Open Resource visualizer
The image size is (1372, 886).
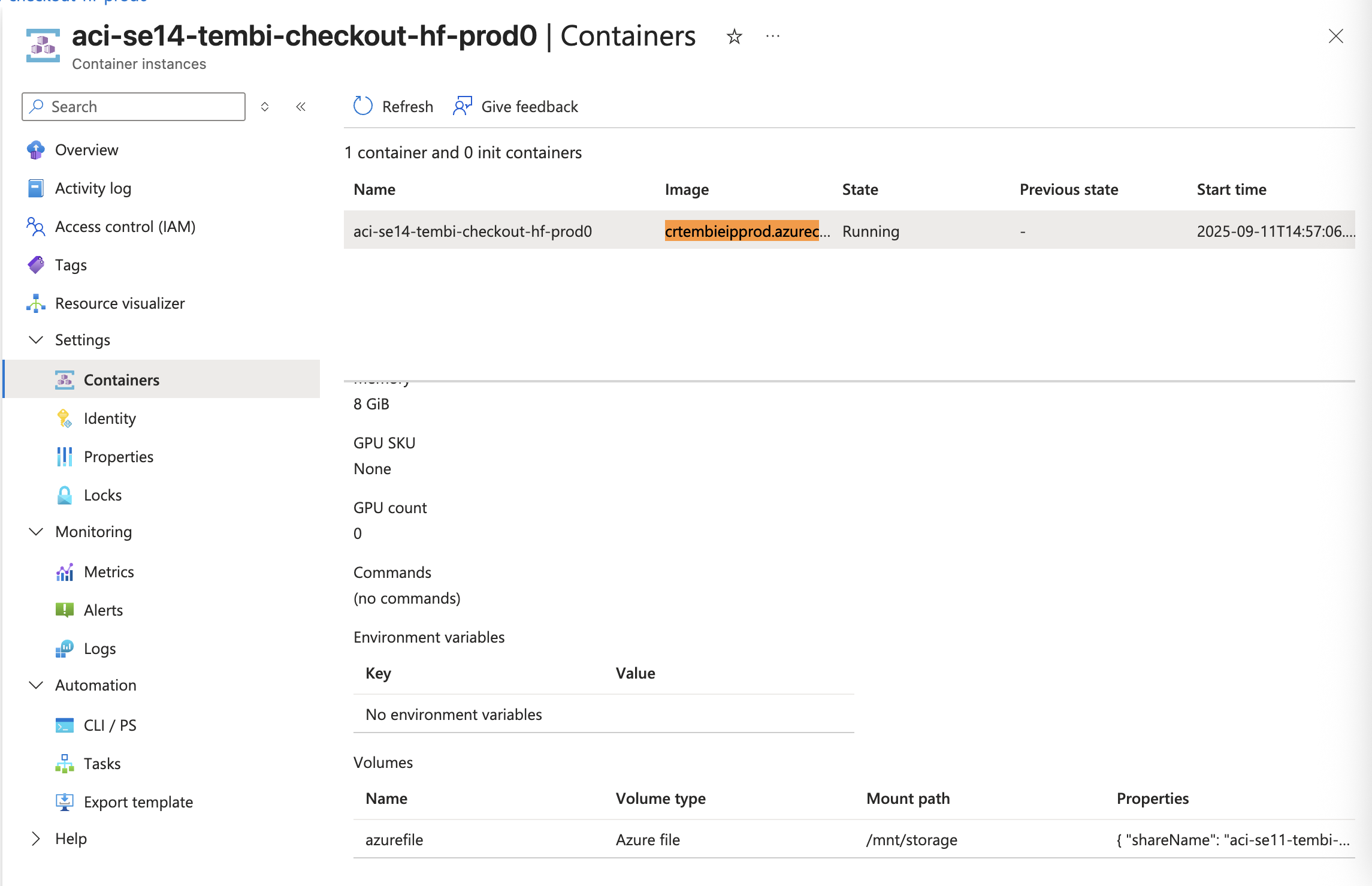[119, 303]
